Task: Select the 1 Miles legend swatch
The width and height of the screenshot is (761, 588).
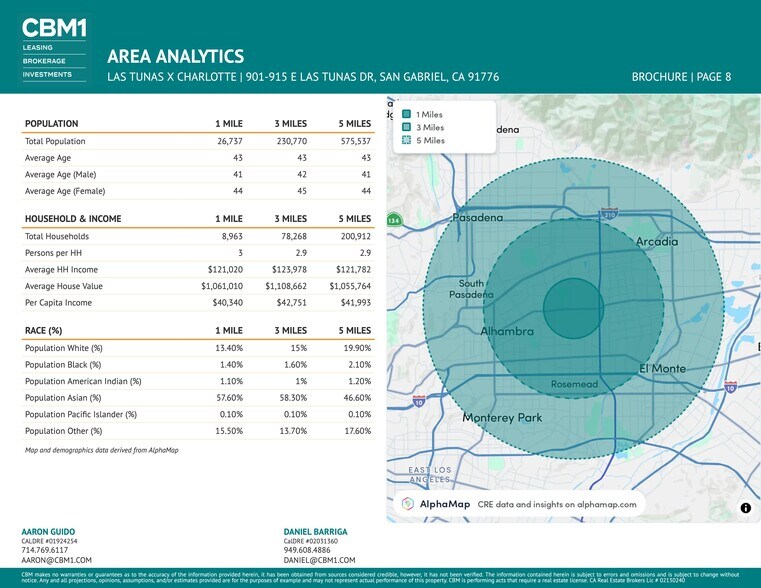Action: (x=406, y=115)
